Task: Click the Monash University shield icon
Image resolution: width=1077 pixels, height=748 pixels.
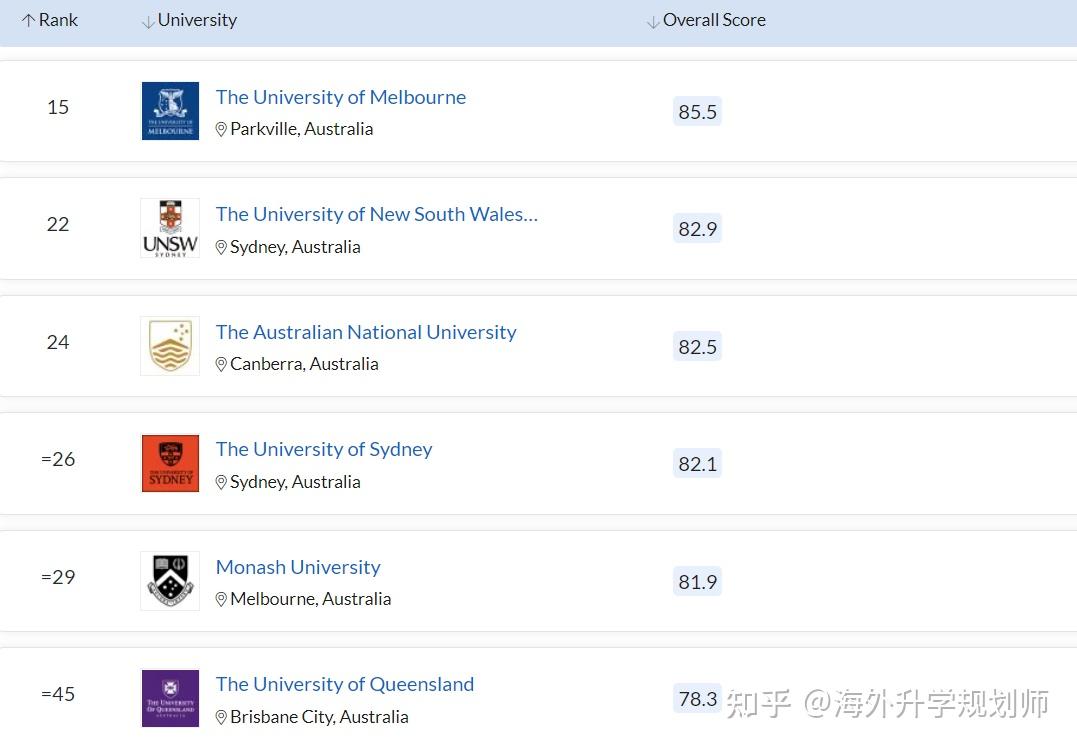Action: tap(170, 580)
